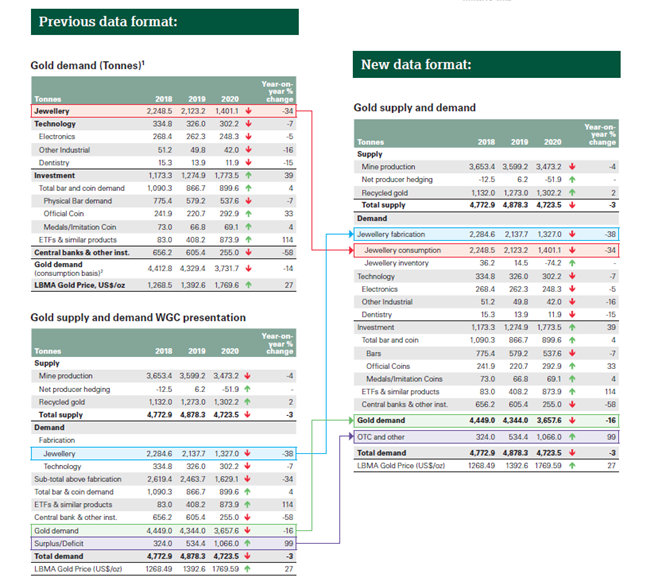Click the green up arrow in 'Medals/Imitation Coin' row
The height and width of the screenshot is (585, 654).
(249, 227)
